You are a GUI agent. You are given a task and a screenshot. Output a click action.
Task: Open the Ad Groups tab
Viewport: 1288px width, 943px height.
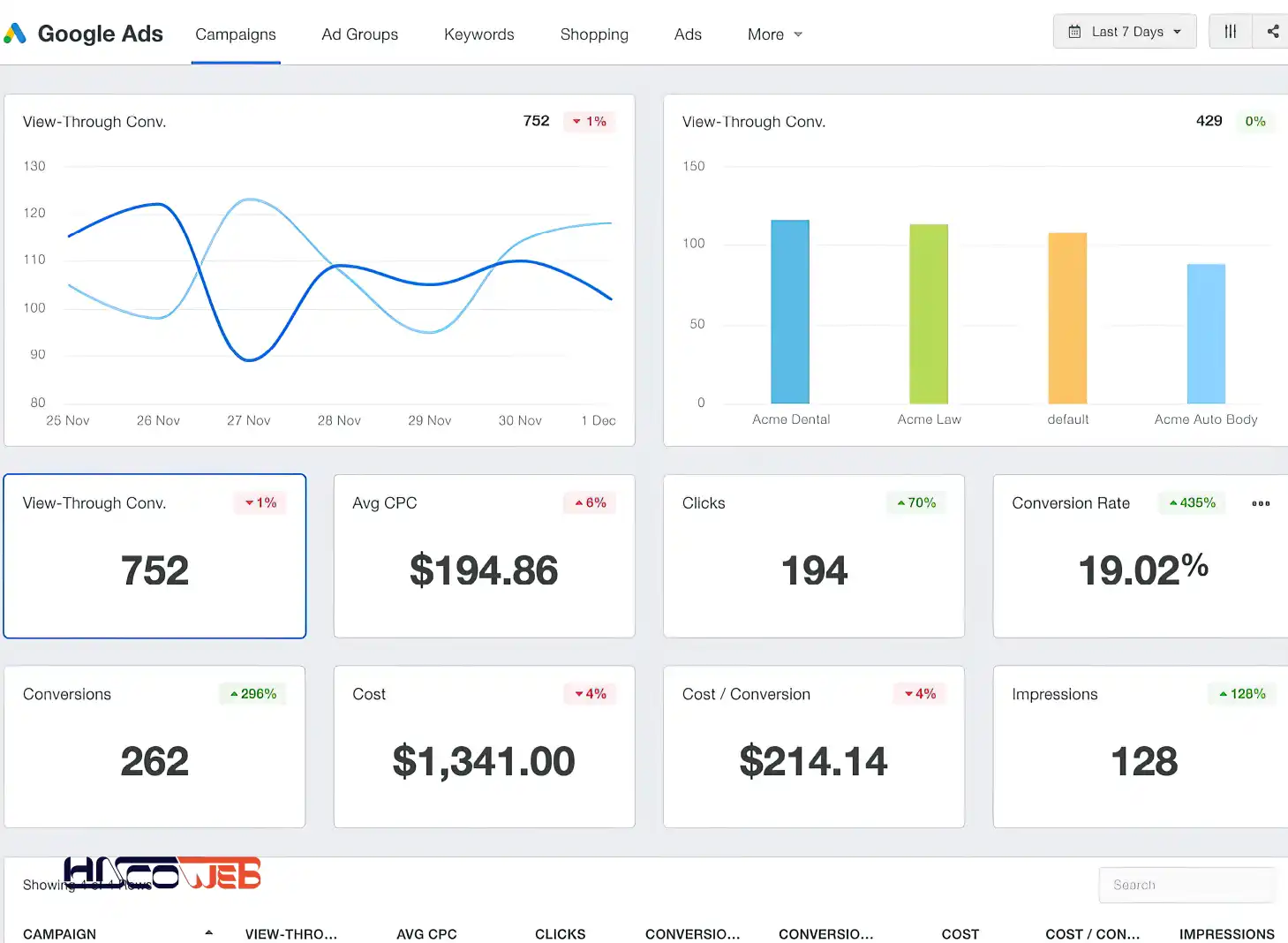tap(360, 34)
